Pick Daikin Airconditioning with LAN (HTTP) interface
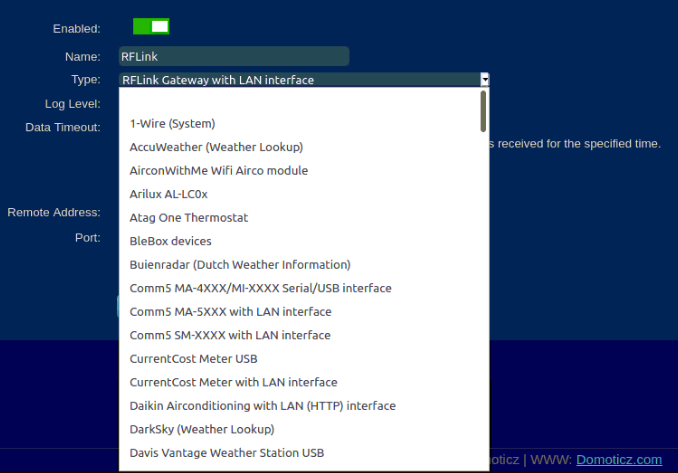This screenshot has height=473, width=678. (304, 406)
